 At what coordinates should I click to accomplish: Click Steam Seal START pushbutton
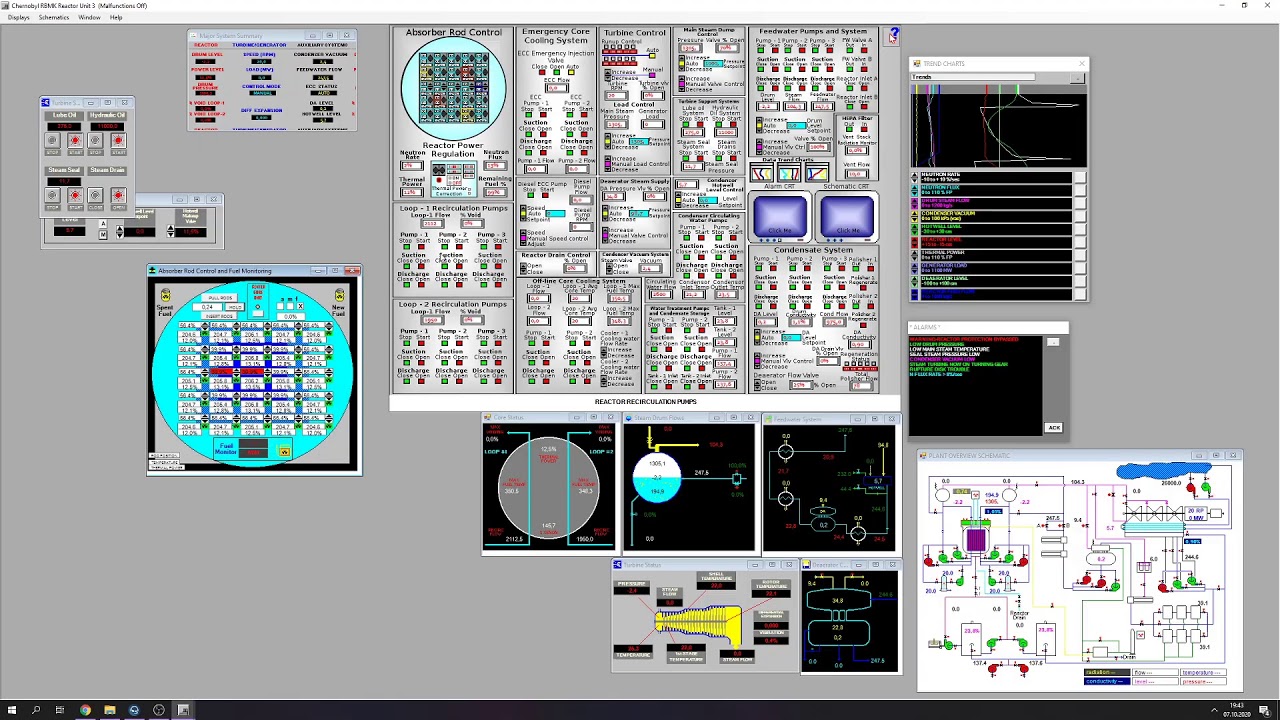coord(75,196)
